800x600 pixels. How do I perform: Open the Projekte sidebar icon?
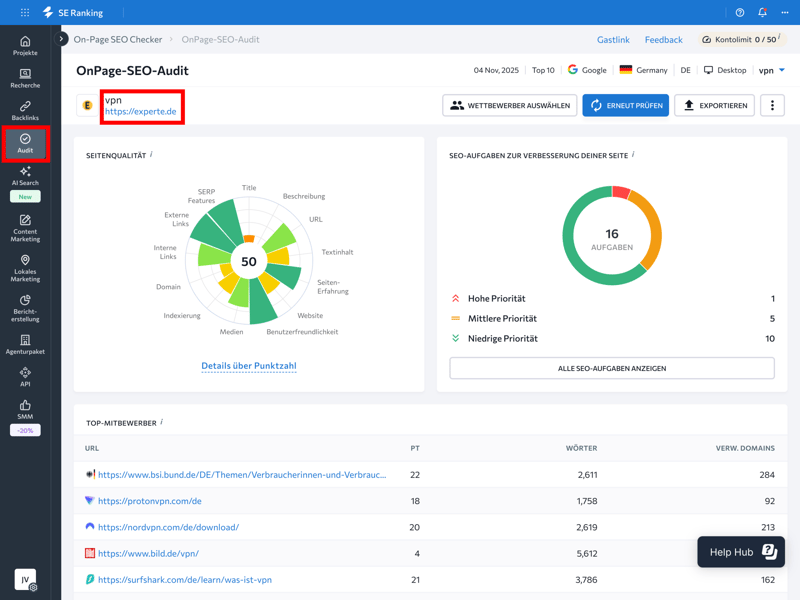pos(25,46)
